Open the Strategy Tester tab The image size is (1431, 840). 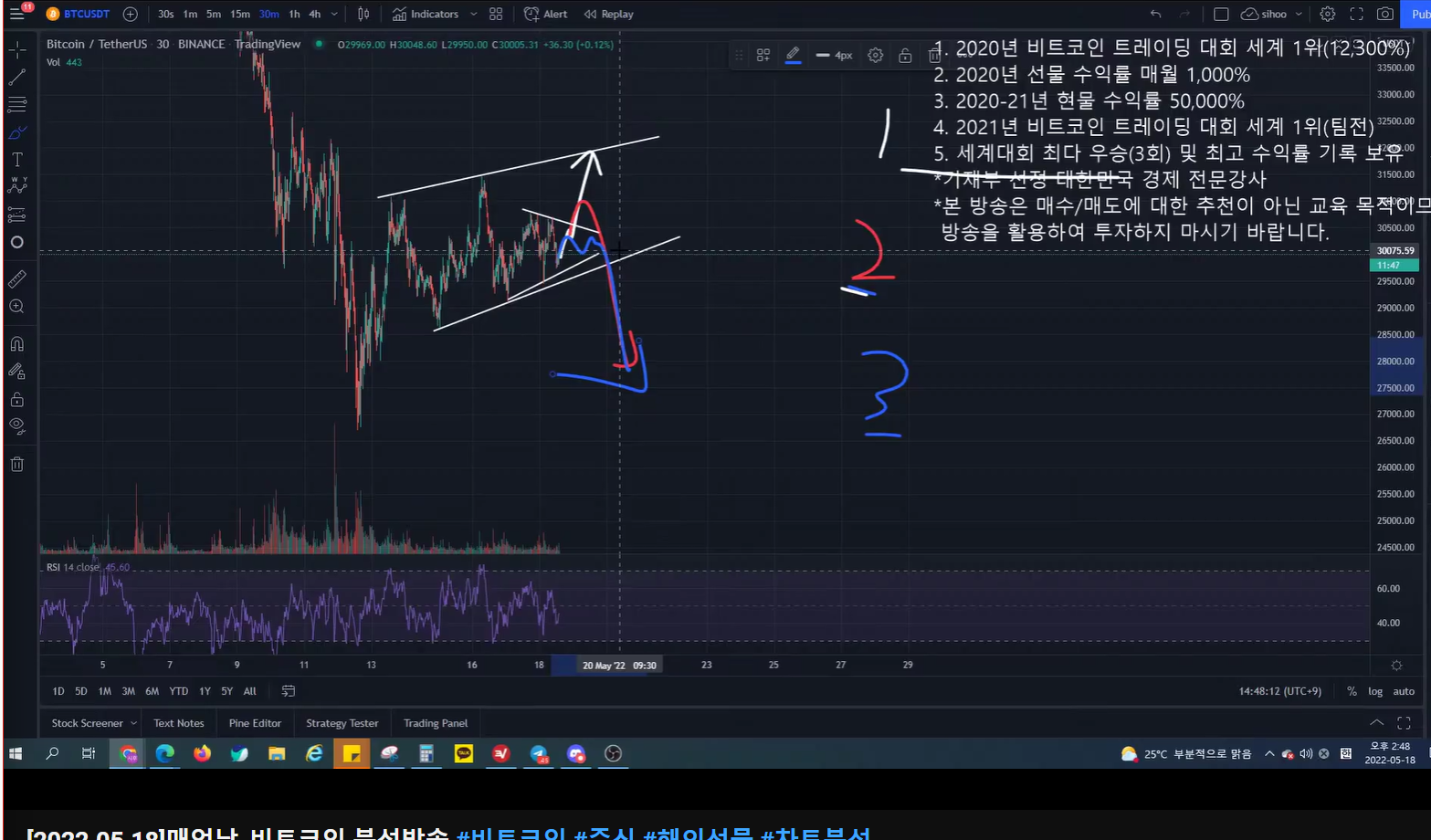(342, 723)
